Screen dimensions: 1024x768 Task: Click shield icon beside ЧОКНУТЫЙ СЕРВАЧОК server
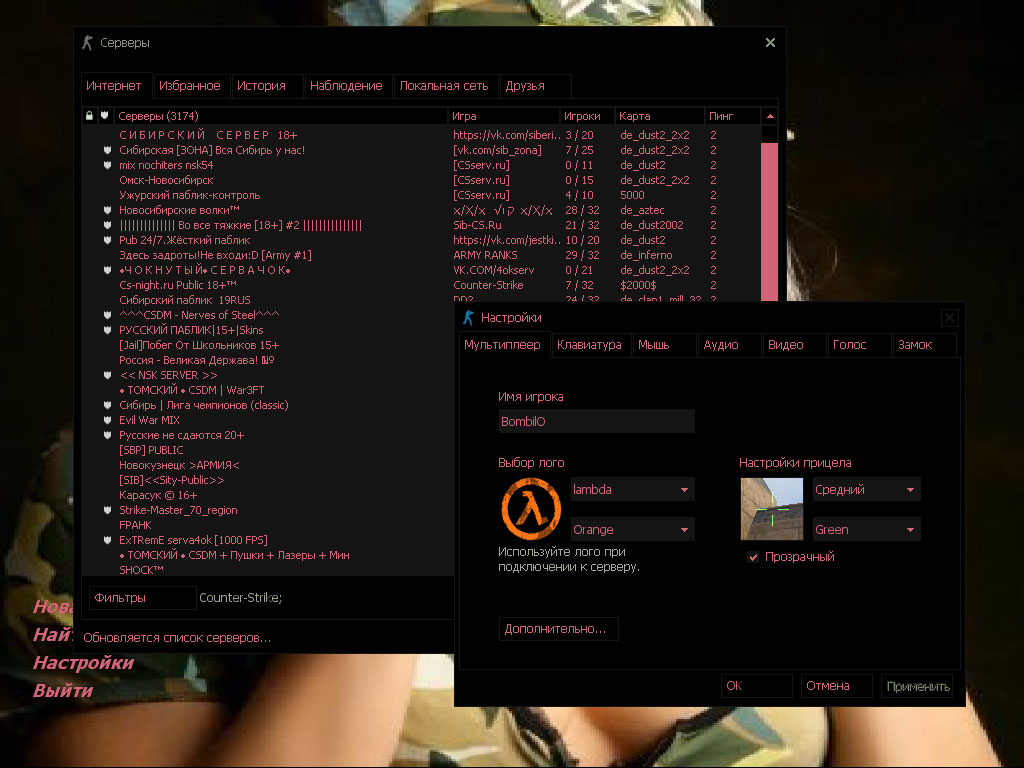coord(108,270)
